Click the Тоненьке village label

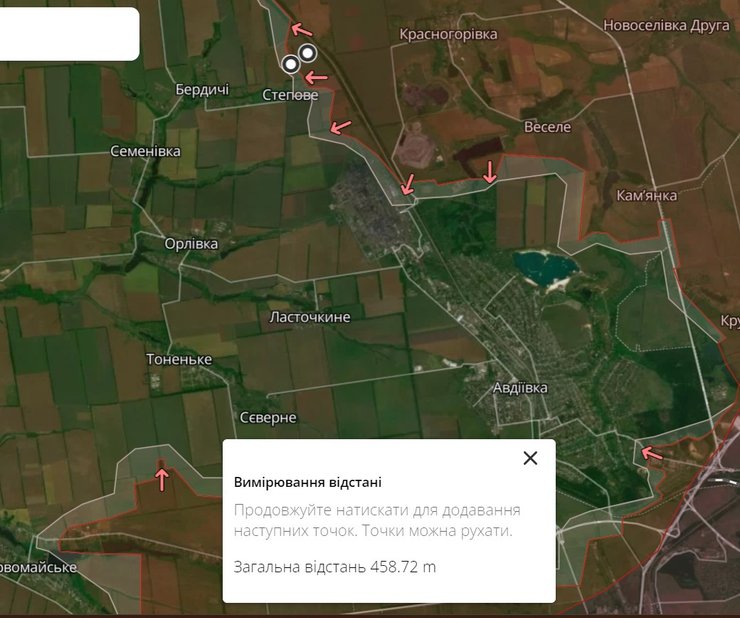(x=179, y=359)
